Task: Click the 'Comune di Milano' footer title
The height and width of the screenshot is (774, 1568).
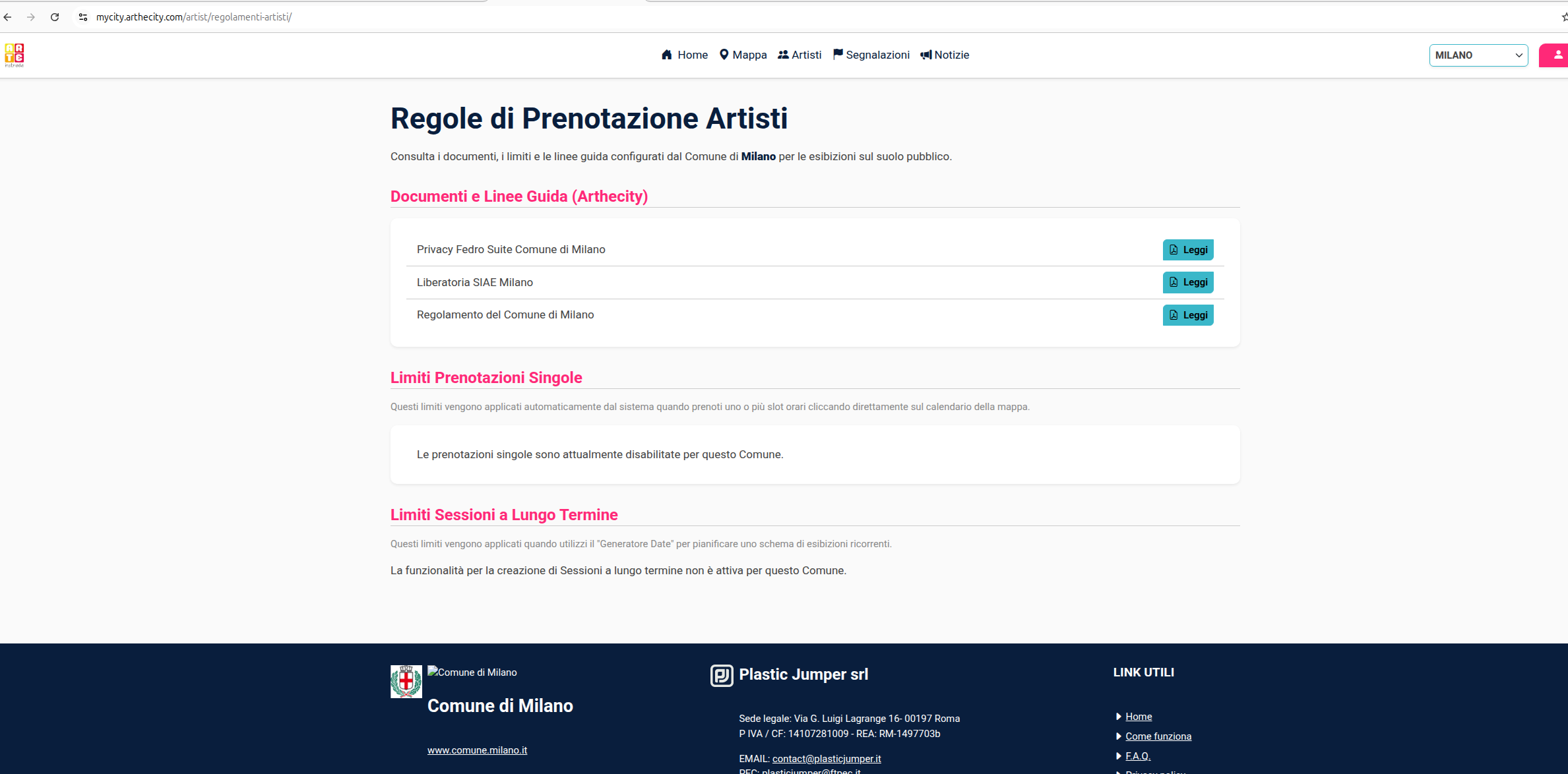Action: [x=500, y=706]
